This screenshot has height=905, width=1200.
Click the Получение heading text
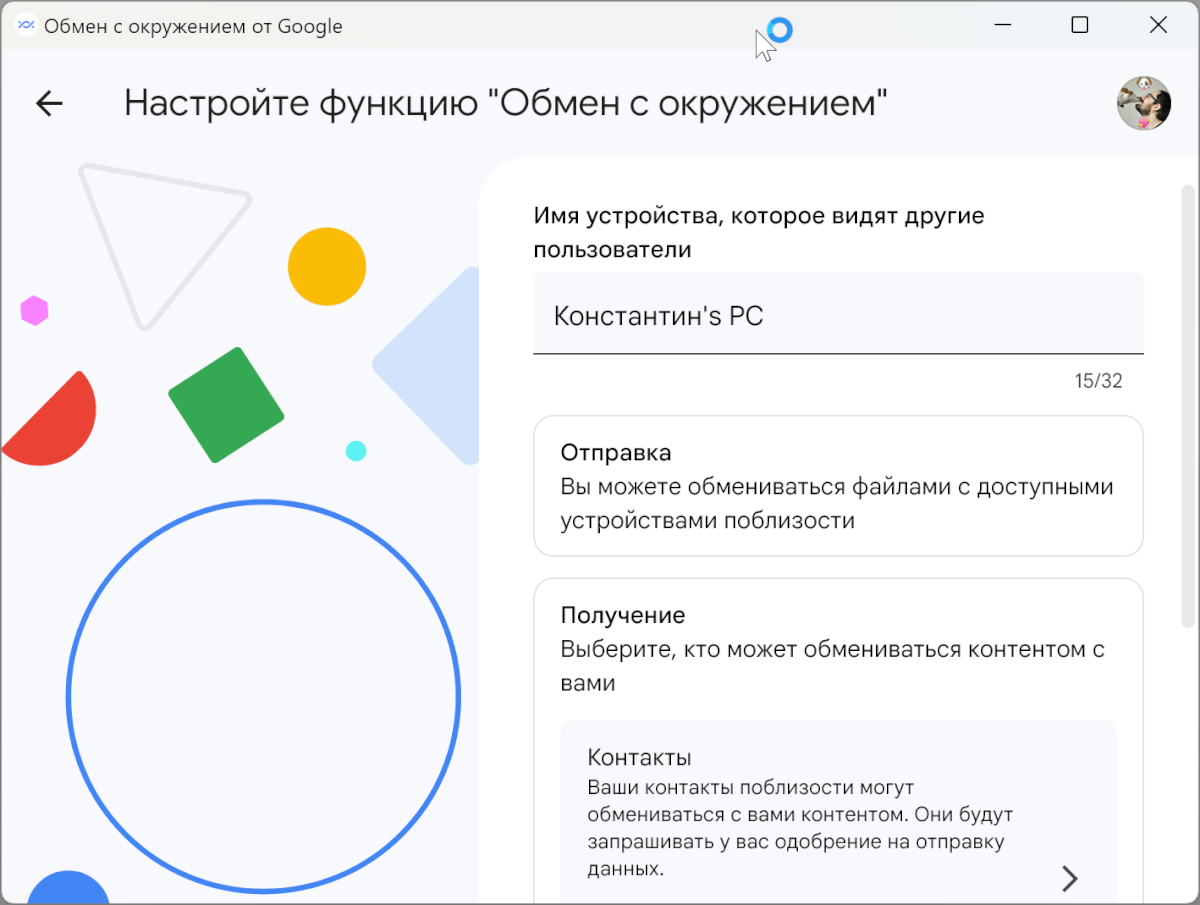tap(623, 615)
